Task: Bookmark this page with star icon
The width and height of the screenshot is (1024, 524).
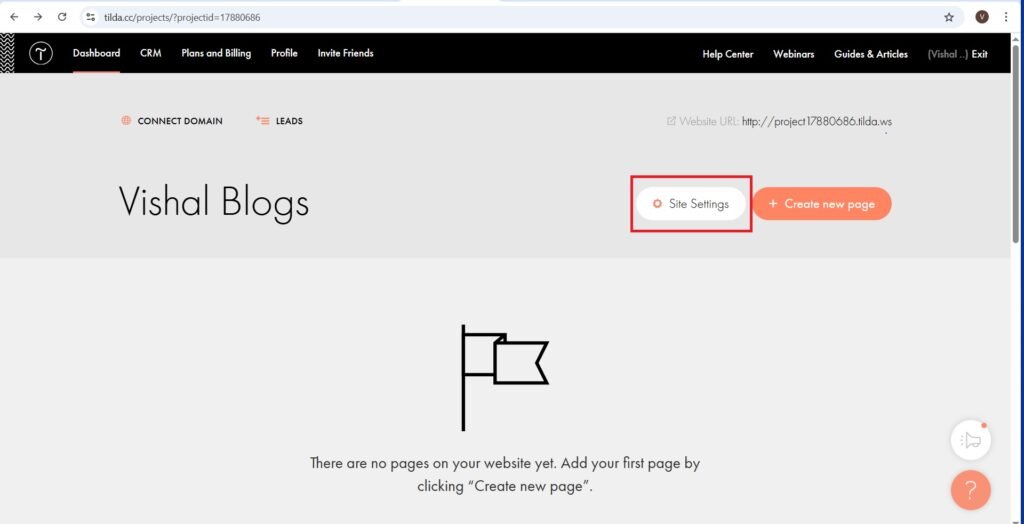Action: [x=949, y=17]
